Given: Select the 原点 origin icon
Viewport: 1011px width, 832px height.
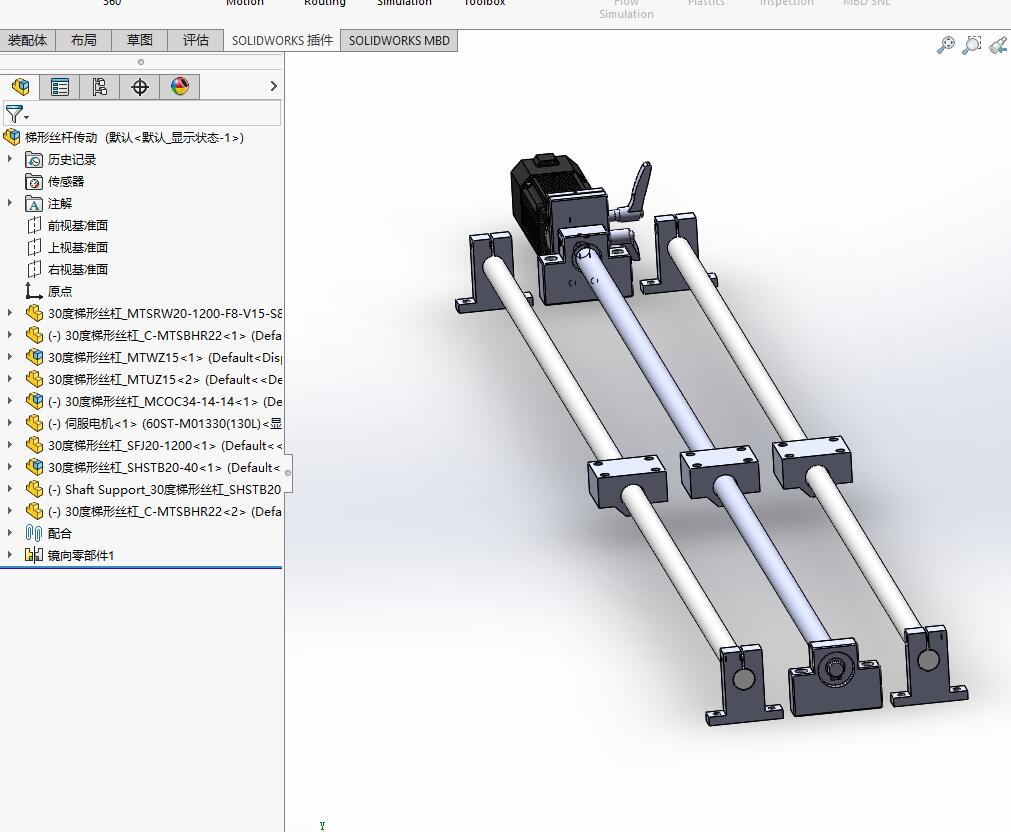Looking at the screenshot, I should click(x=34, y=292).
